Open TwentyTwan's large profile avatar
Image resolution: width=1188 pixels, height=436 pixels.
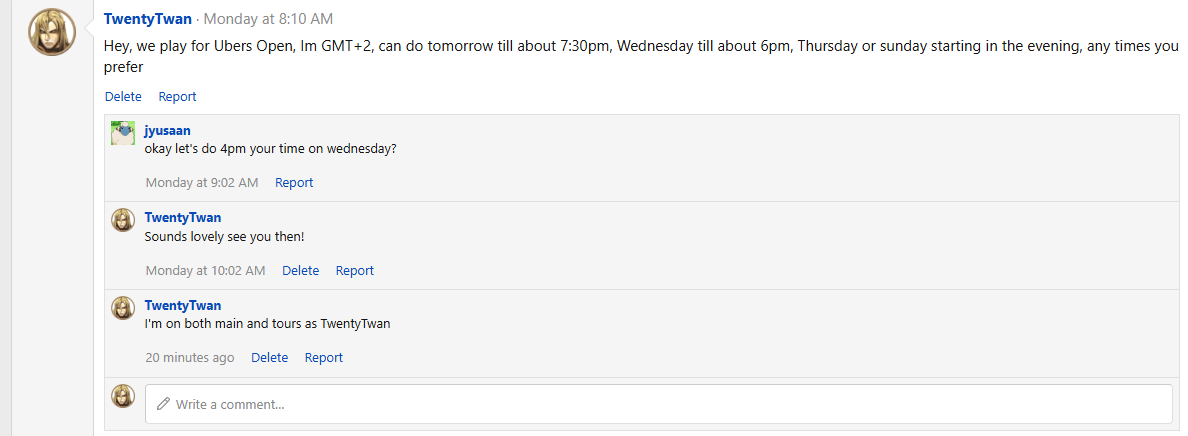pyautogui.click(x=52, y=32)
